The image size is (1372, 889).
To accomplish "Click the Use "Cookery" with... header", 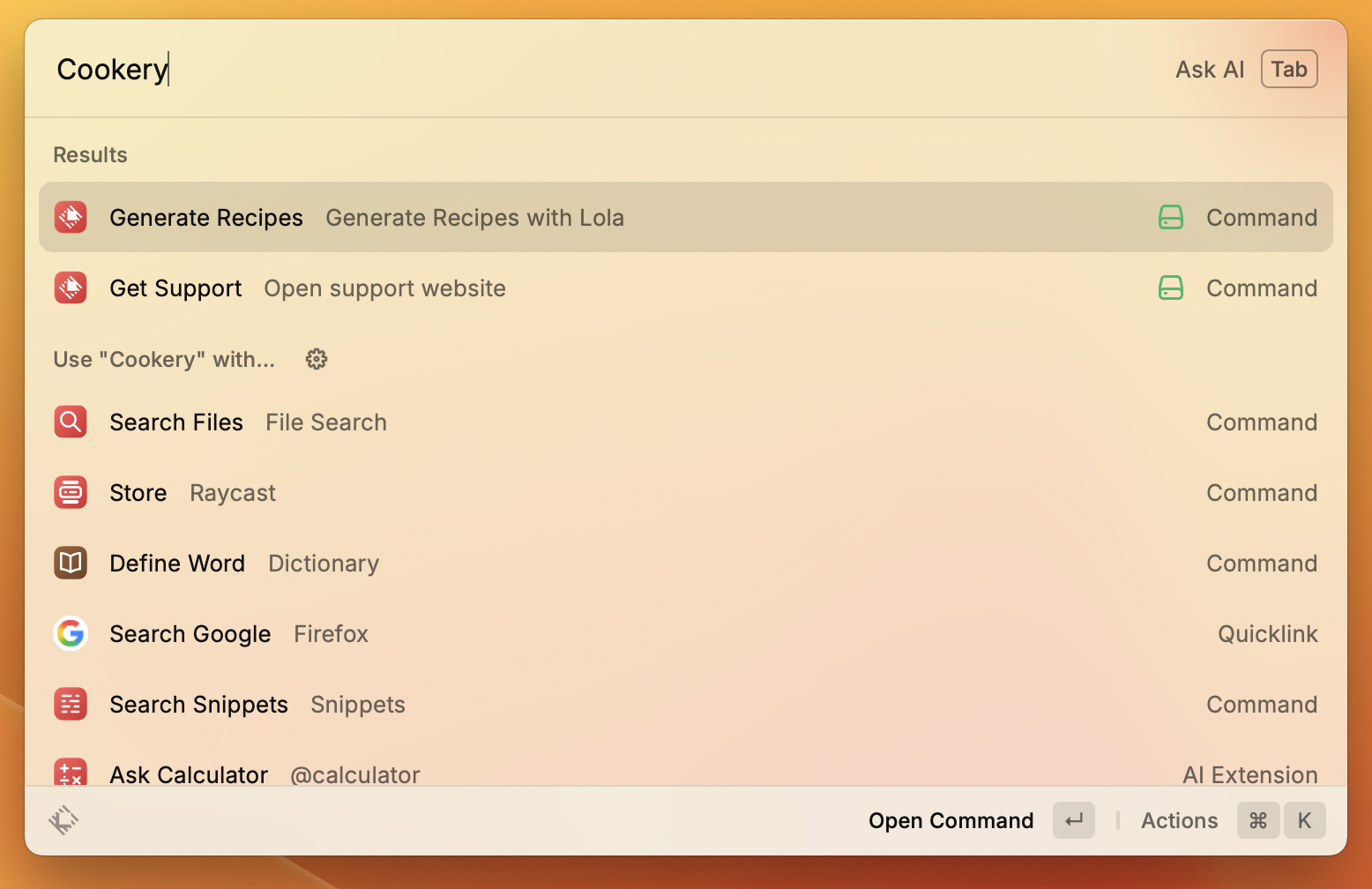I will point(164,359).
